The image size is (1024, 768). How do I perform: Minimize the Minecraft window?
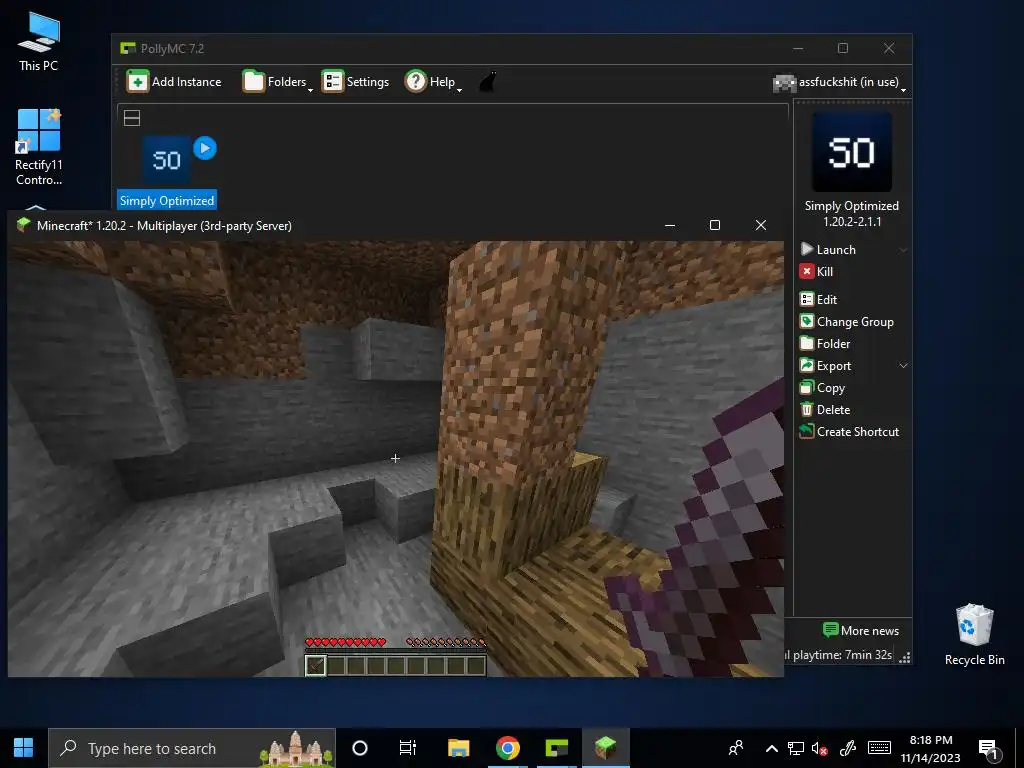pos(669,225)
